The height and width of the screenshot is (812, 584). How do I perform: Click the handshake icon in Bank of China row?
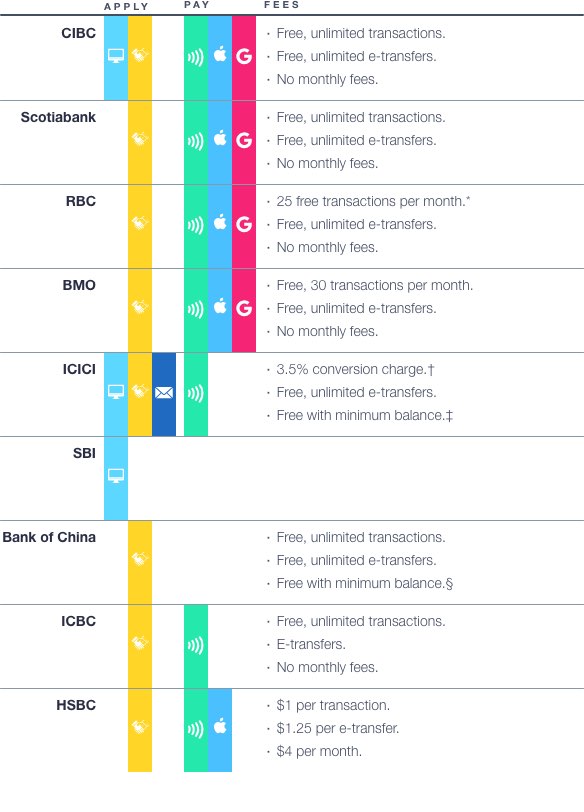[x=140, y=559]
